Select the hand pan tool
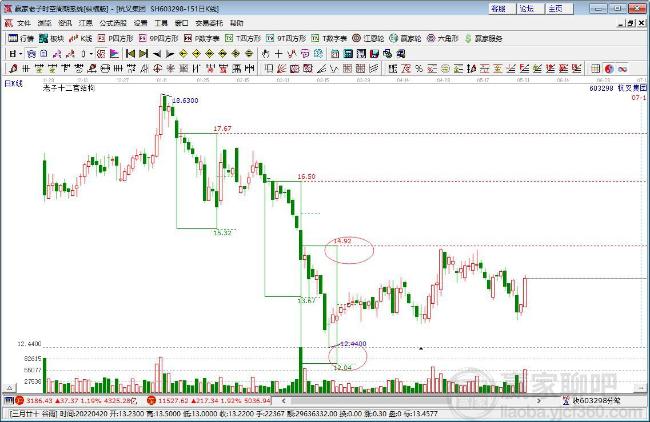 coord(266,54)
